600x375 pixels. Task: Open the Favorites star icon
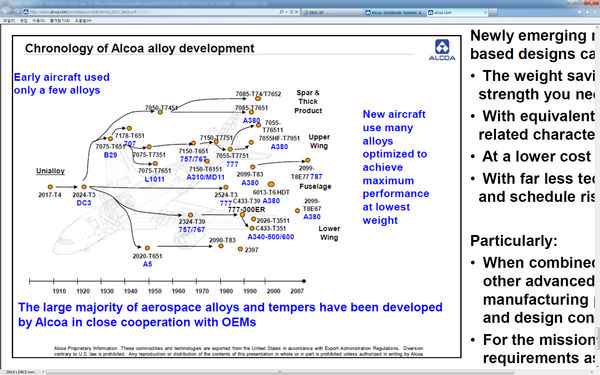click(x=587, y=12)
